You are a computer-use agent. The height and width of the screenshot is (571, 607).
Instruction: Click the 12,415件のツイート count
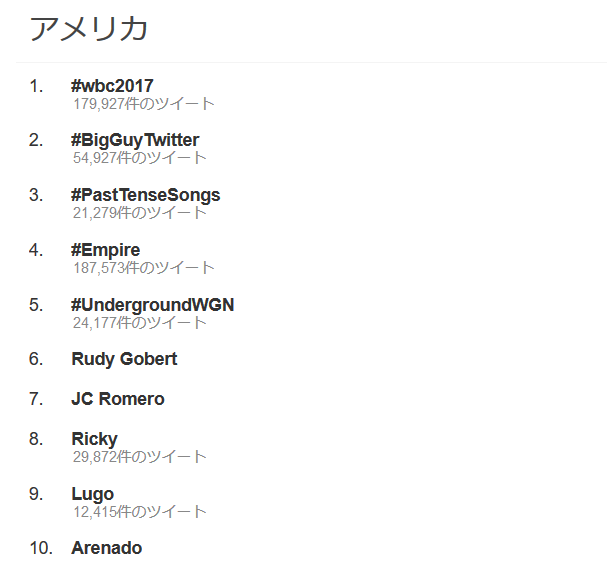[x=140, y=512]
